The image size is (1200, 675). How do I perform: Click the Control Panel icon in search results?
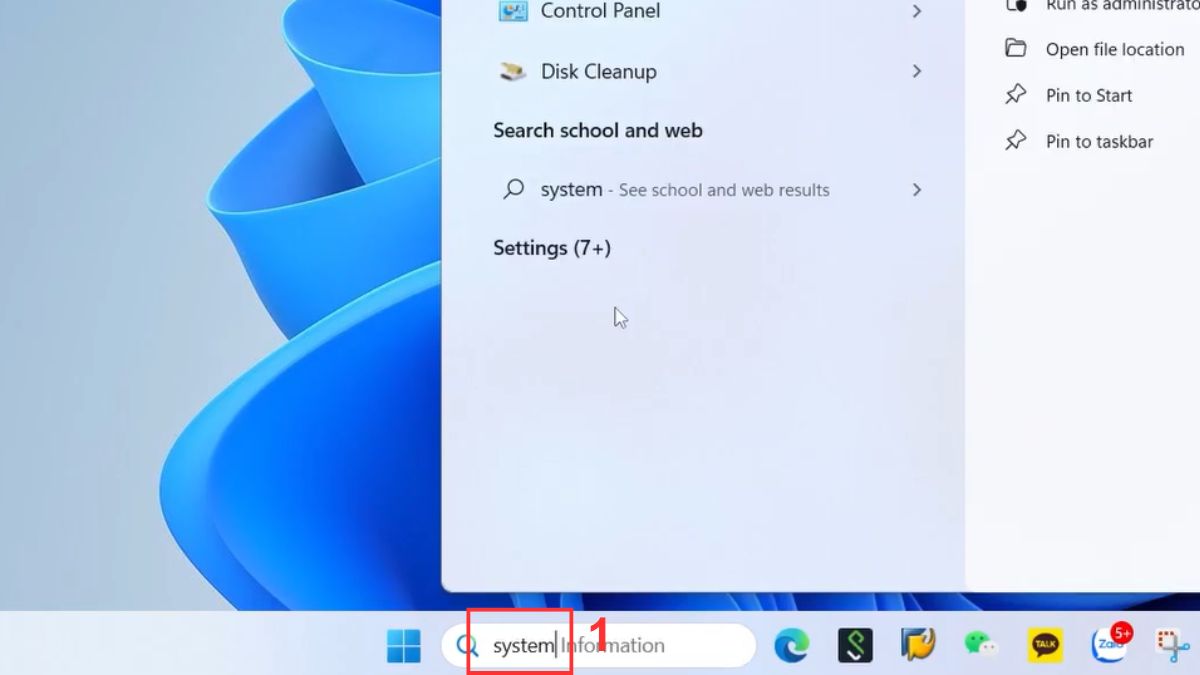(511, 11)
